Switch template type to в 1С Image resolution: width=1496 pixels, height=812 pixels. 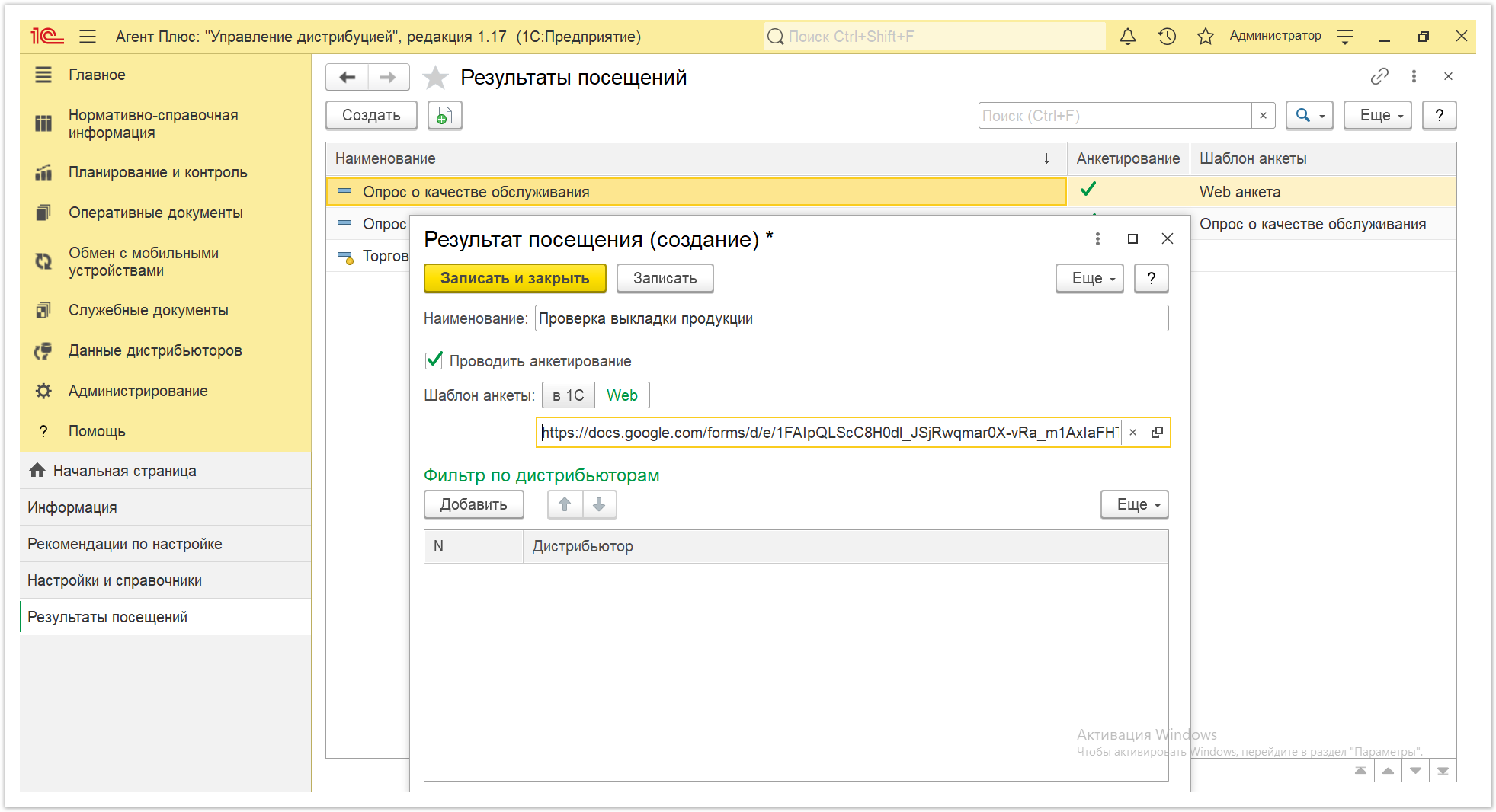[569, 395]
